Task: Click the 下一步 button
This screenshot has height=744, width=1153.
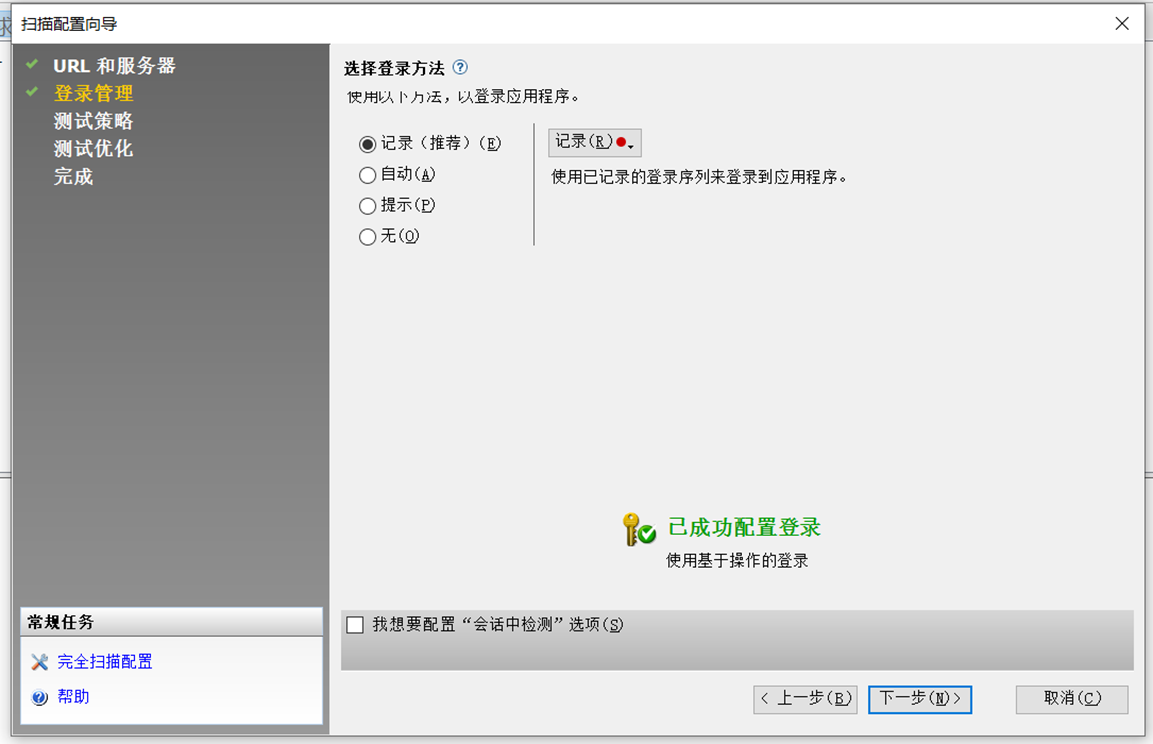Action: [x=919, y=699]
